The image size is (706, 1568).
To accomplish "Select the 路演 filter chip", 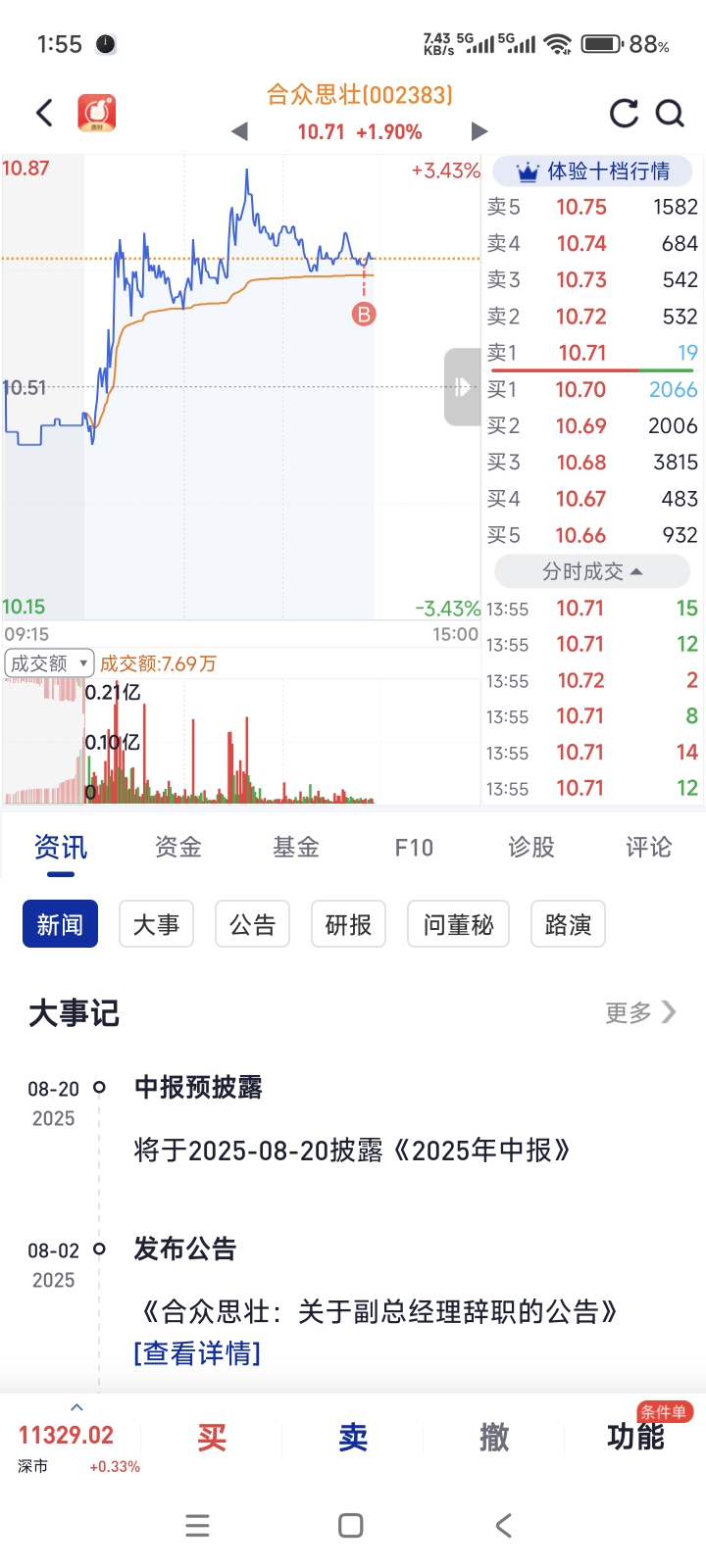I will click(x=568, y=924).
